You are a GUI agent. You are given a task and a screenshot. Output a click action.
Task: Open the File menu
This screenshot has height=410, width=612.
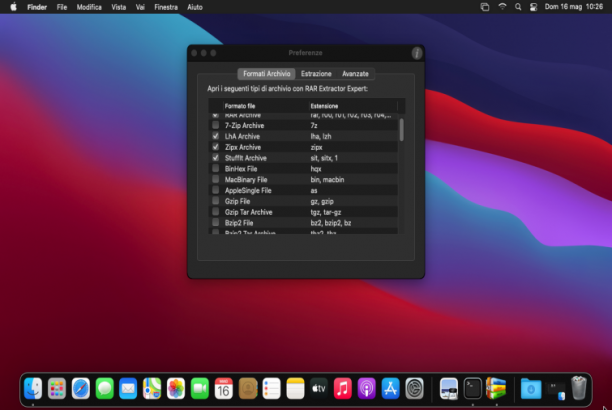62,7
